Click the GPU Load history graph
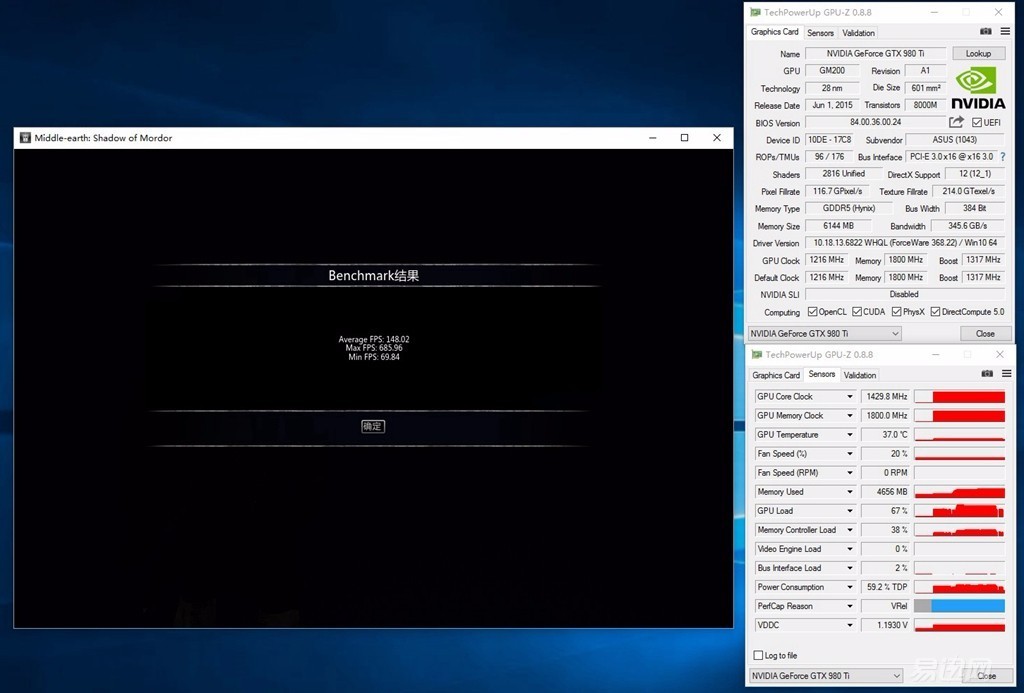 point(959,511)
